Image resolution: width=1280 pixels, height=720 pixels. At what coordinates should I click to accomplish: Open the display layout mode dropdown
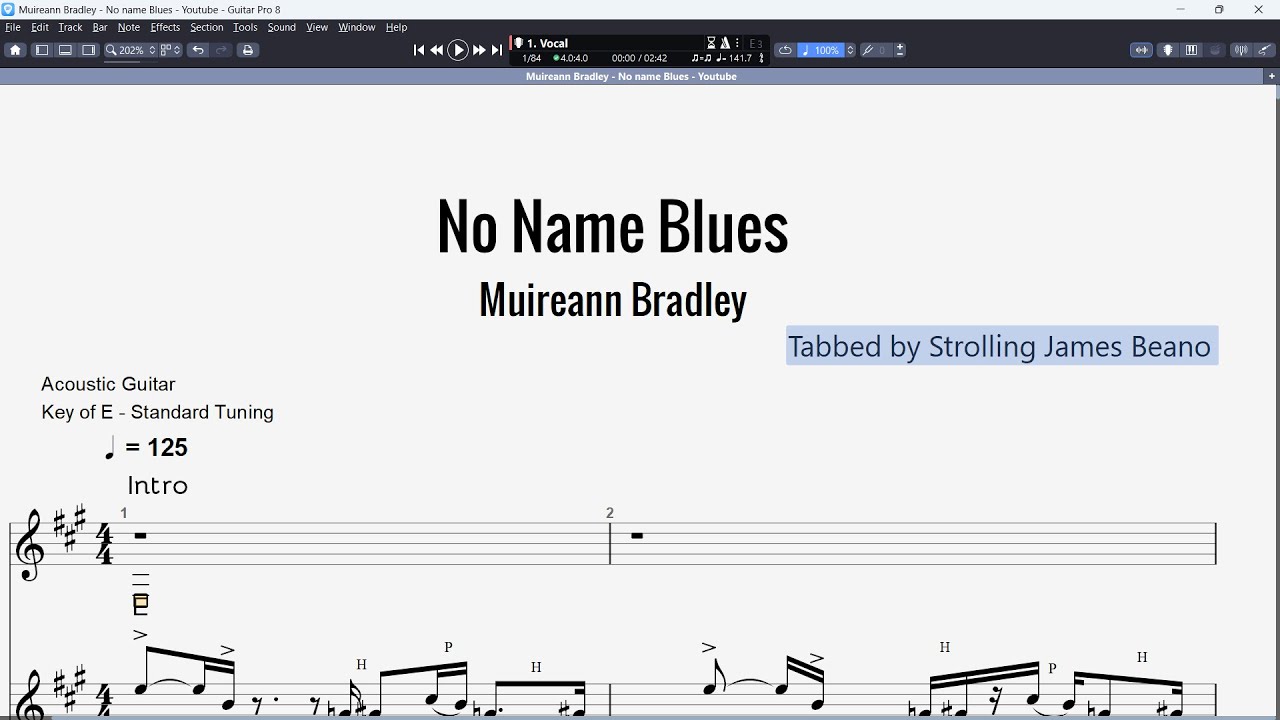(171, 50)
